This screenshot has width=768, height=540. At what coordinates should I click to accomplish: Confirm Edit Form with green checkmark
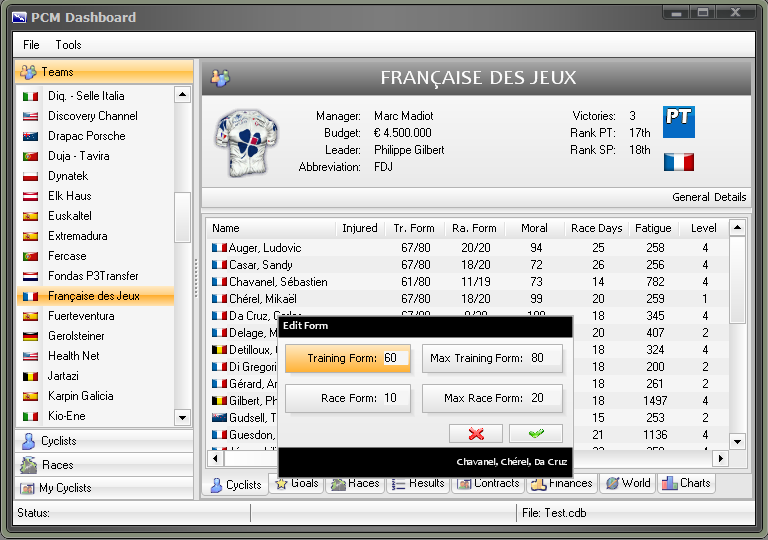(536, 434)
